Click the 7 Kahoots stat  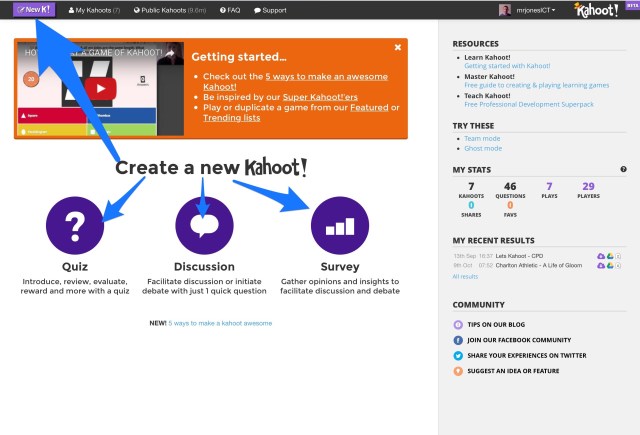pyautogui.click(x=471, y=190)
